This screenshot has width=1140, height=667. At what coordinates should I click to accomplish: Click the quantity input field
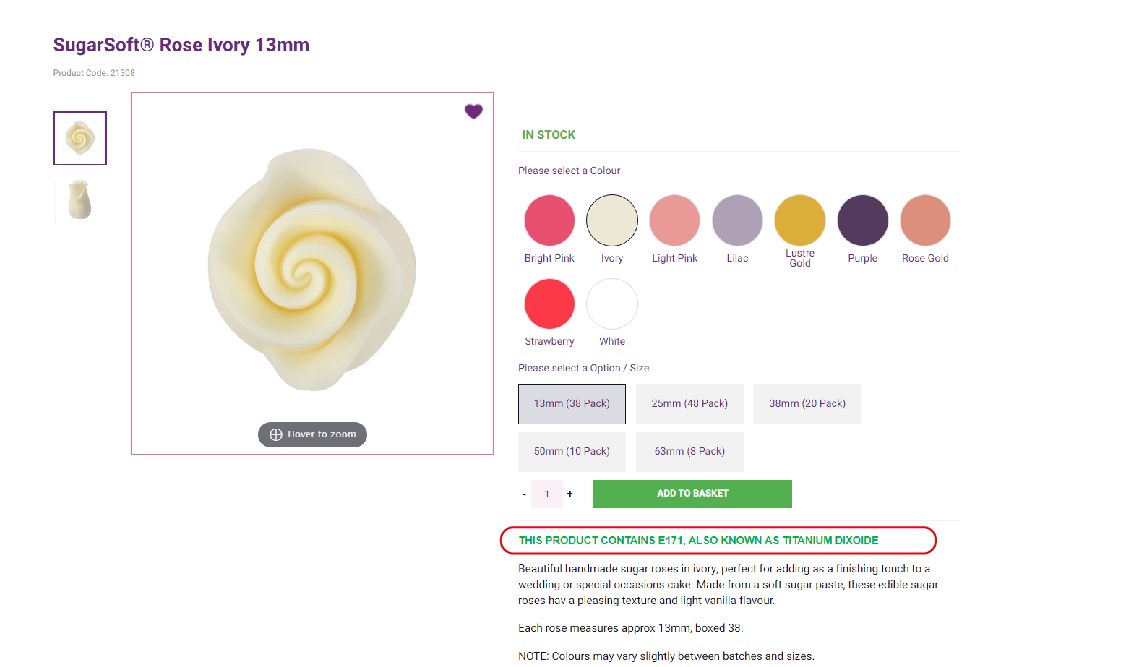click(x=546, y=493)
